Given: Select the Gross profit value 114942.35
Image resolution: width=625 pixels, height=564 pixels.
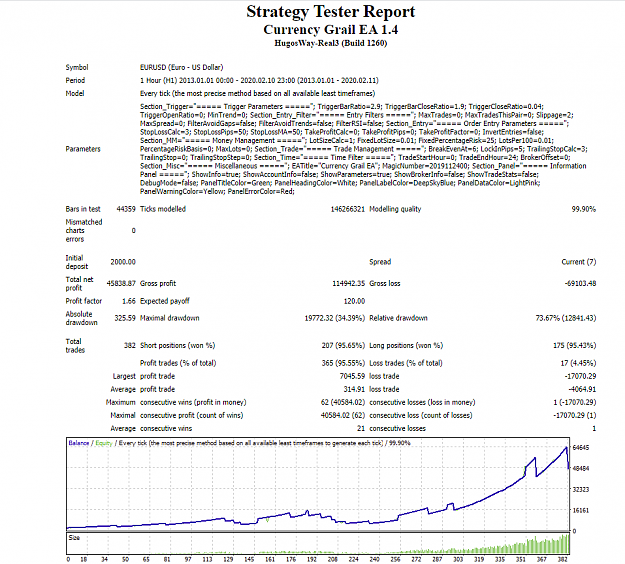Looking at the screenshot, I should [348, 283].
